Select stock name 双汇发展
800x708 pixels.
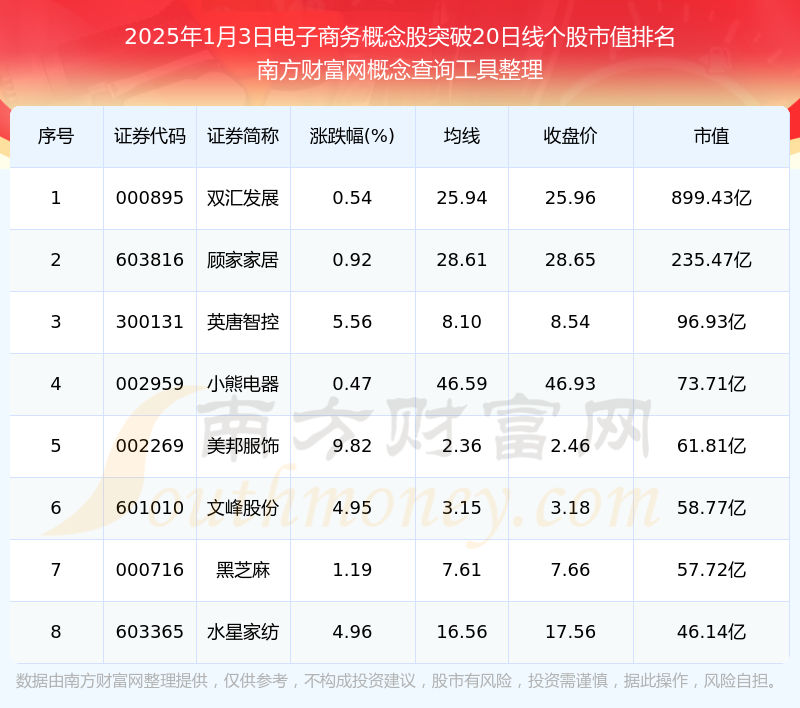point(243,198)
